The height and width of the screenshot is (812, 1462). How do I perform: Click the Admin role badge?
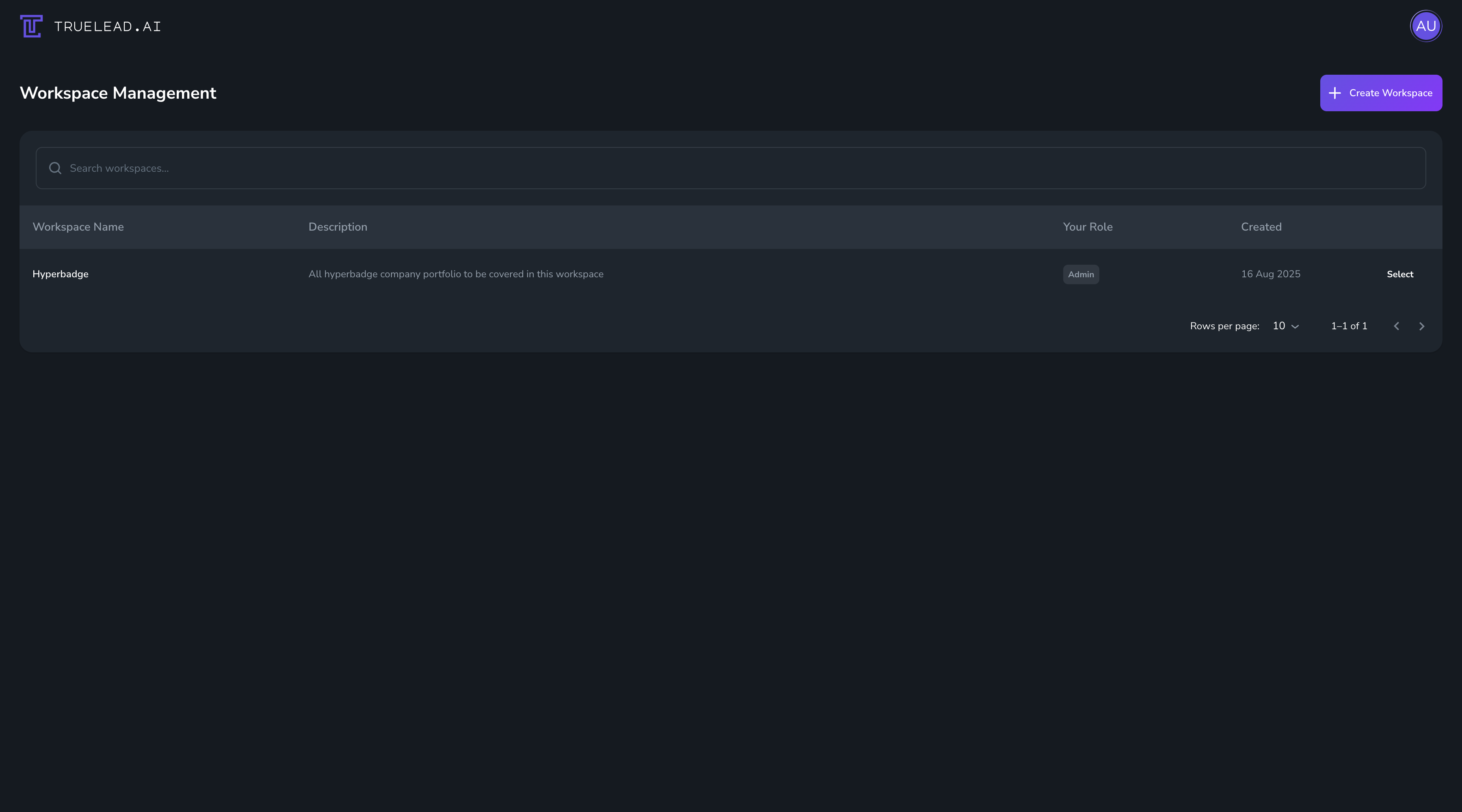tap(1081, 274)
